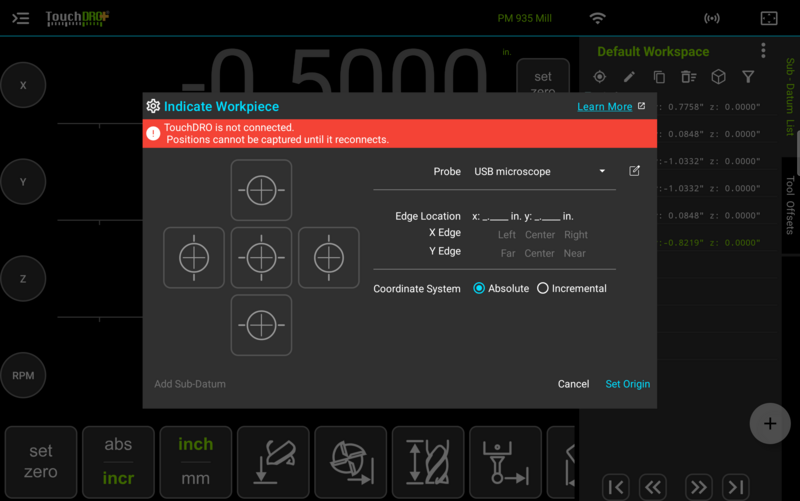Jump to first sub-datum point
This screenshot has height=501, width=800.
click(x=616, y=487)
